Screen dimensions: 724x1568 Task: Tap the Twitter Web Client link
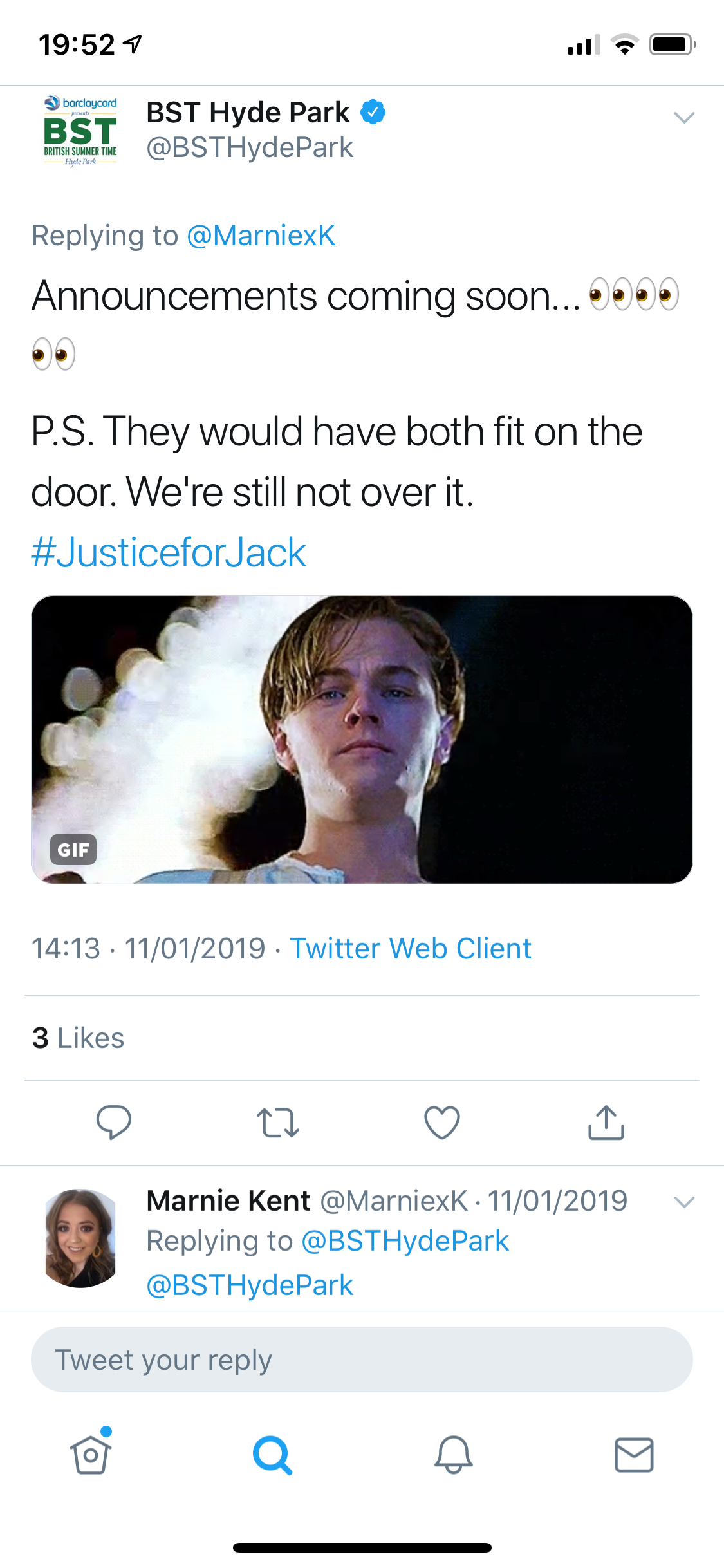tap(411, 948)
